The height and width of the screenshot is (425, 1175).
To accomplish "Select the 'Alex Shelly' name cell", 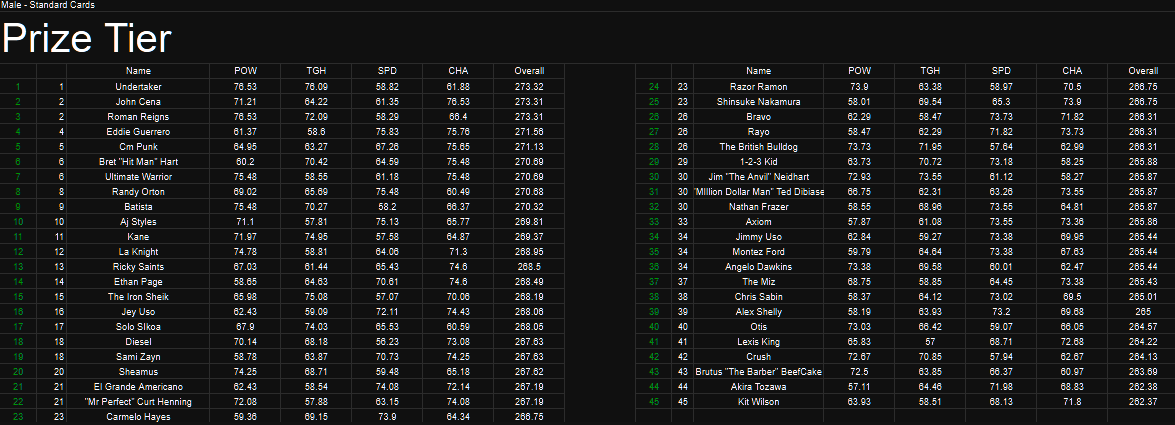I will click(x=758, y=312).
